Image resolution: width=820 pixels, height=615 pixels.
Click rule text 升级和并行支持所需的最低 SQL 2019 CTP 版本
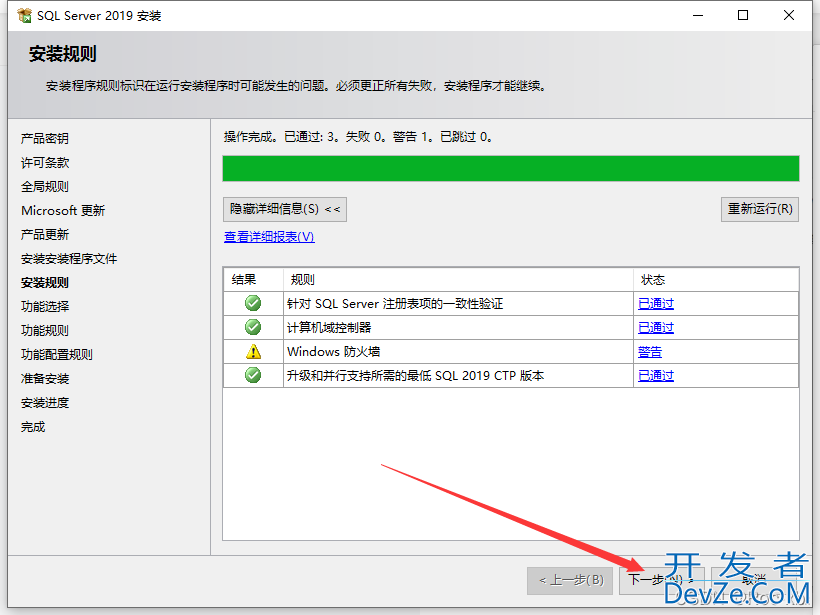pos(416,376)
